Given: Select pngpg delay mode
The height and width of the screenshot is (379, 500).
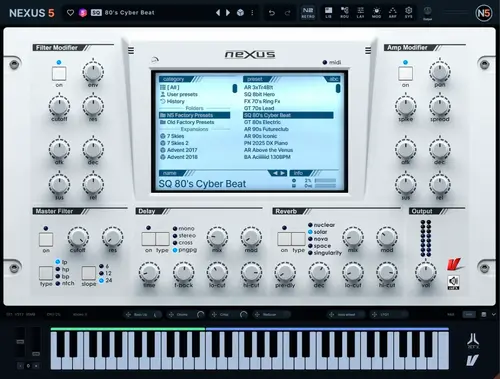Looking at the screenshot, I should tap(185, 250).
